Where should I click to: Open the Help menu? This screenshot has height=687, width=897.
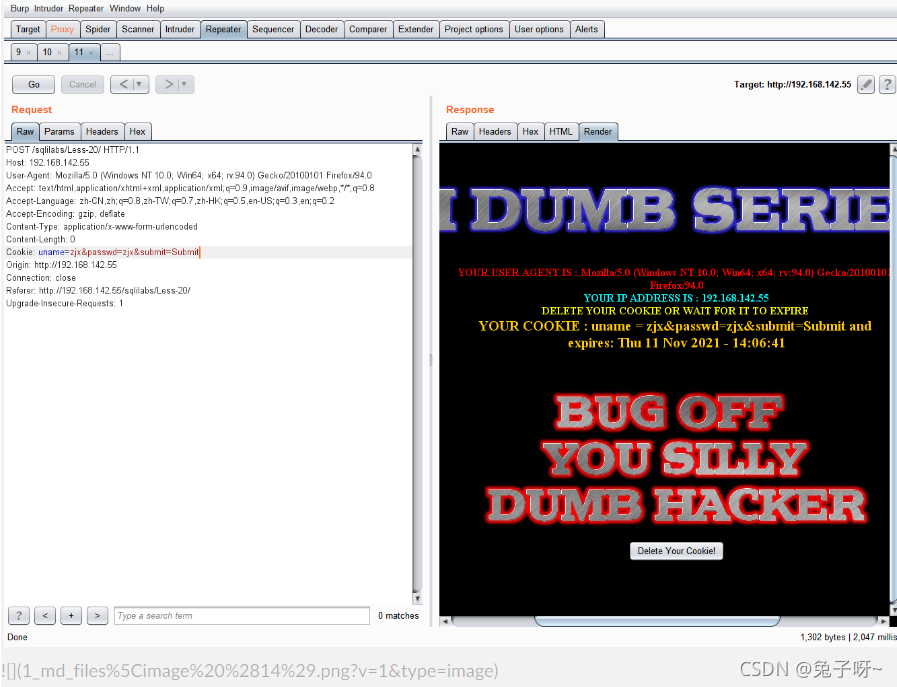click(x=155, y=9)
